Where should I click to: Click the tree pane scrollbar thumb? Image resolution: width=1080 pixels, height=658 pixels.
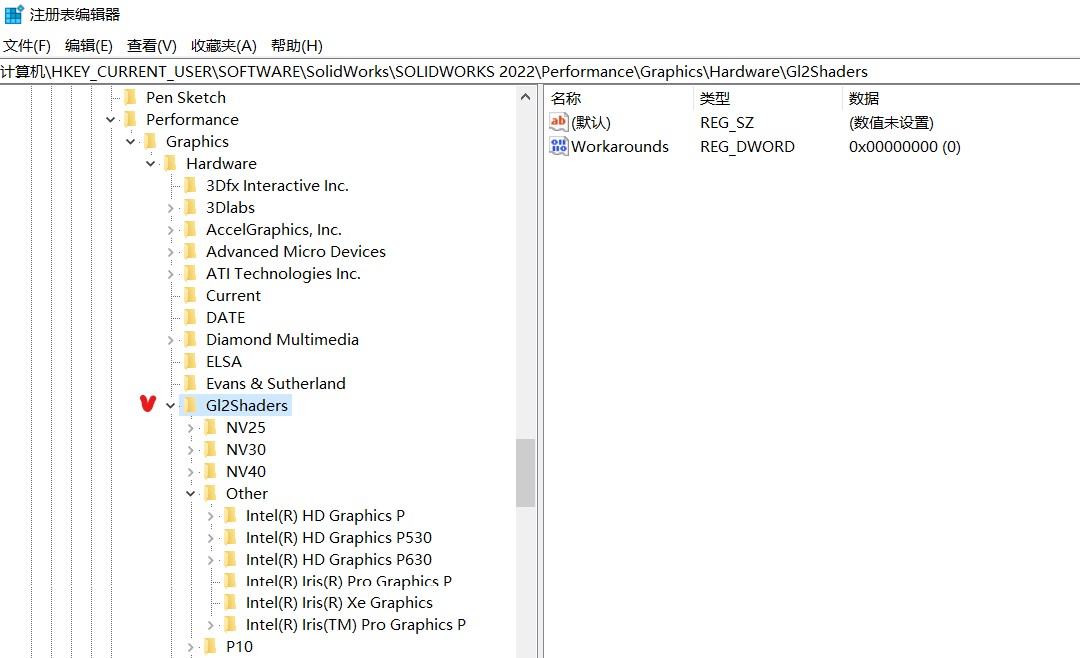526,473
